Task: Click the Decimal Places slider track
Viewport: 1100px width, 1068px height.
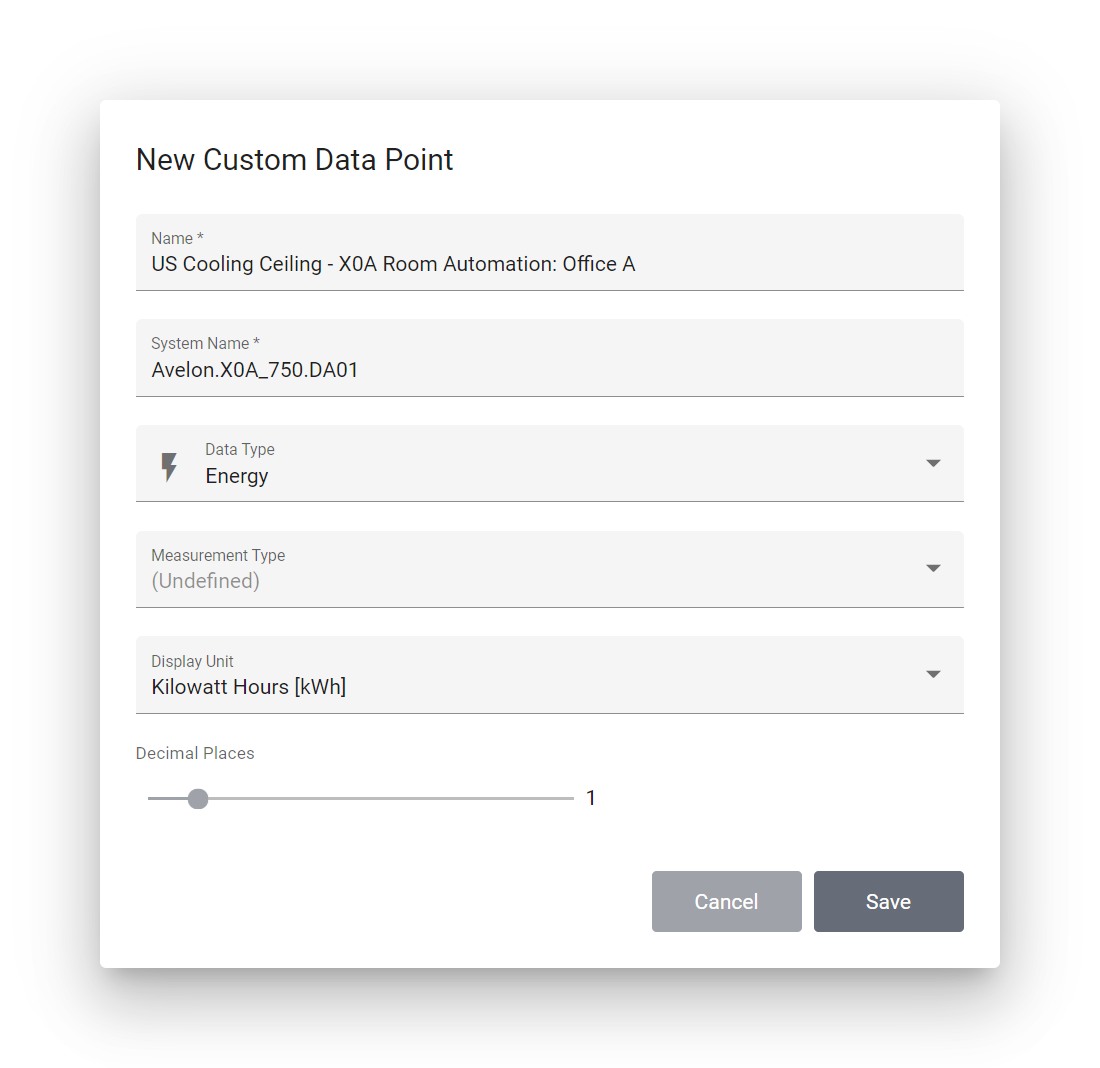Action: (361, 799)
